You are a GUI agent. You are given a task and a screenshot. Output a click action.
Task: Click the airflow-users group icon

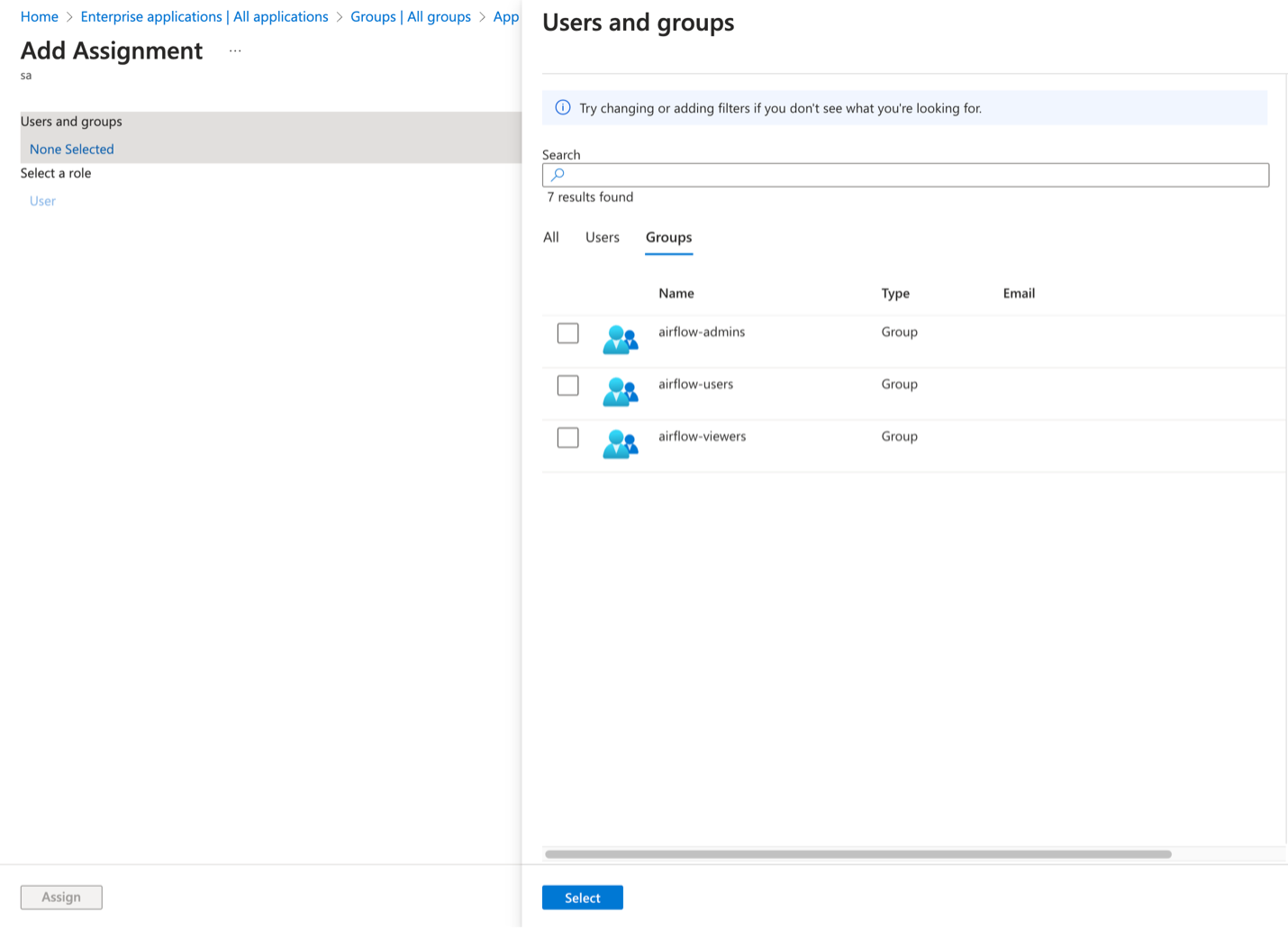tap(620, 392)
